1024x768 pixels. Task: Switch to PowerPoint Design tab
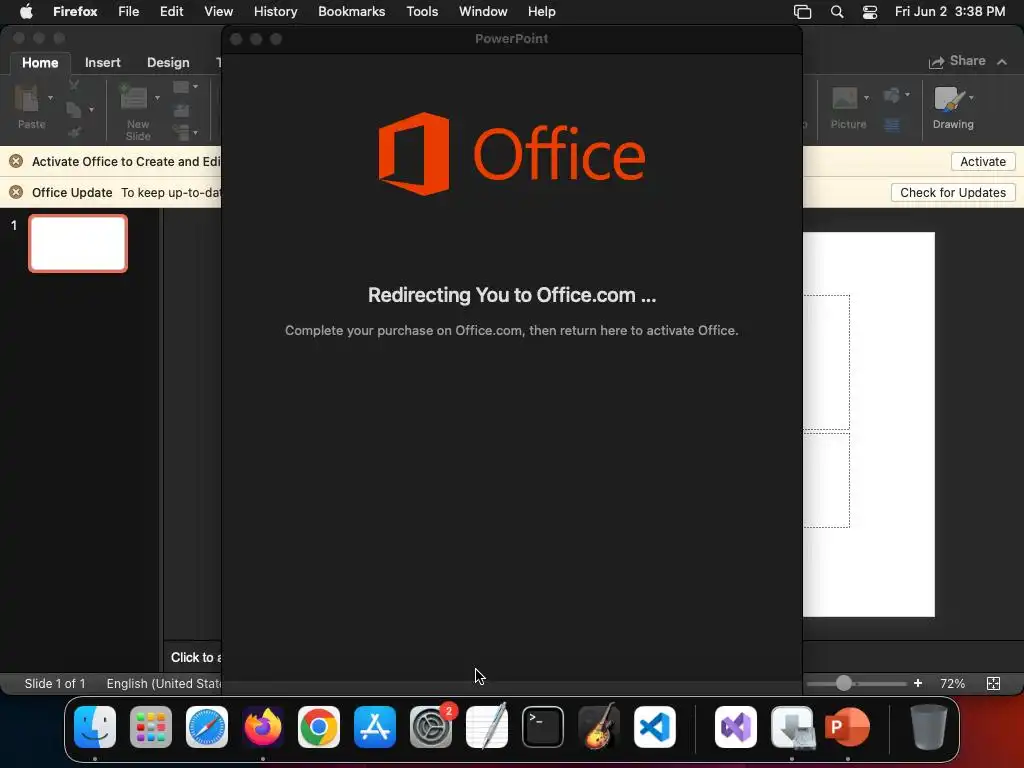tap(168, 63)
